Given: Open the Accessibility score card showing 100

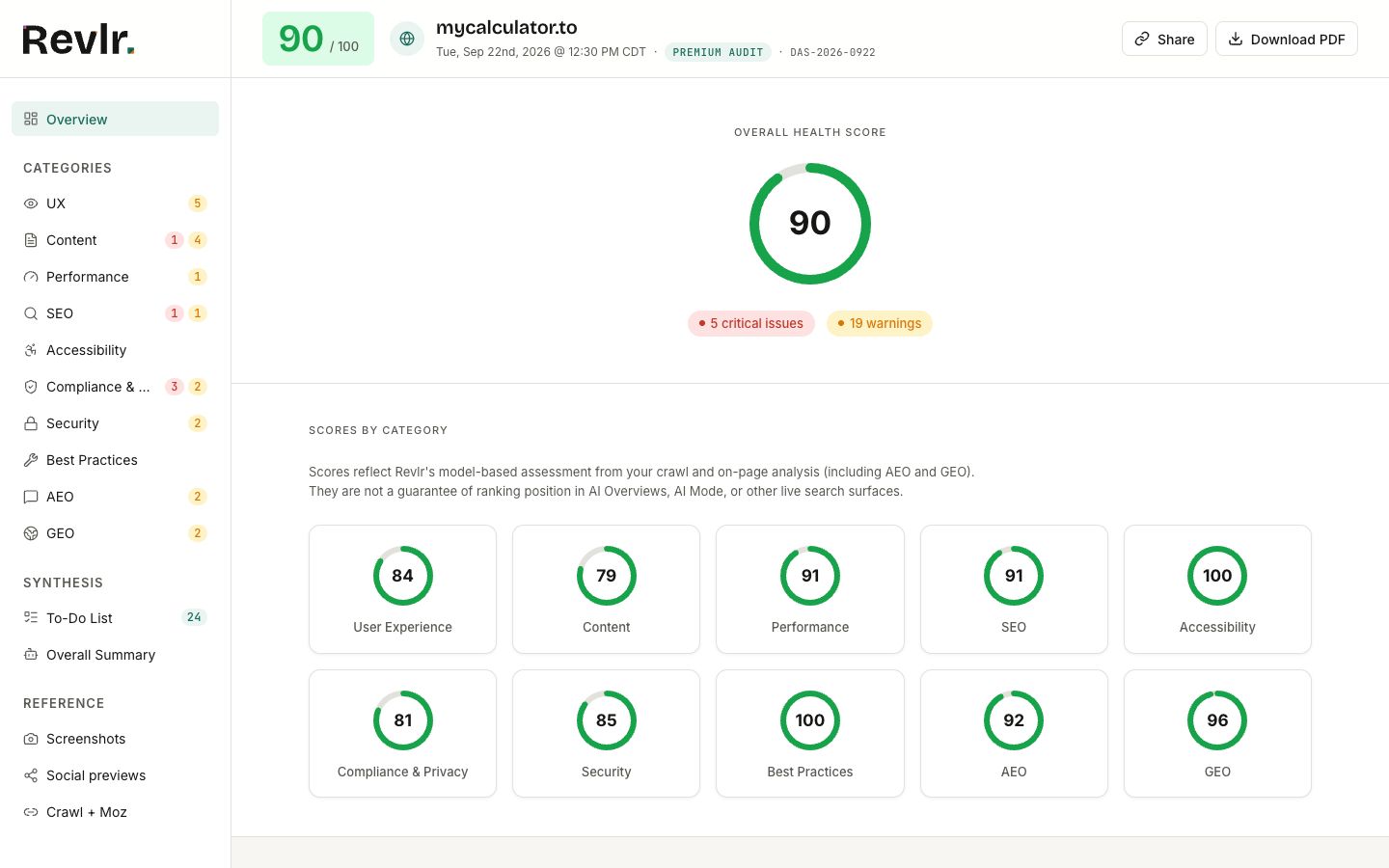Looking at the screenshot, I should [x=1217, y=589].
